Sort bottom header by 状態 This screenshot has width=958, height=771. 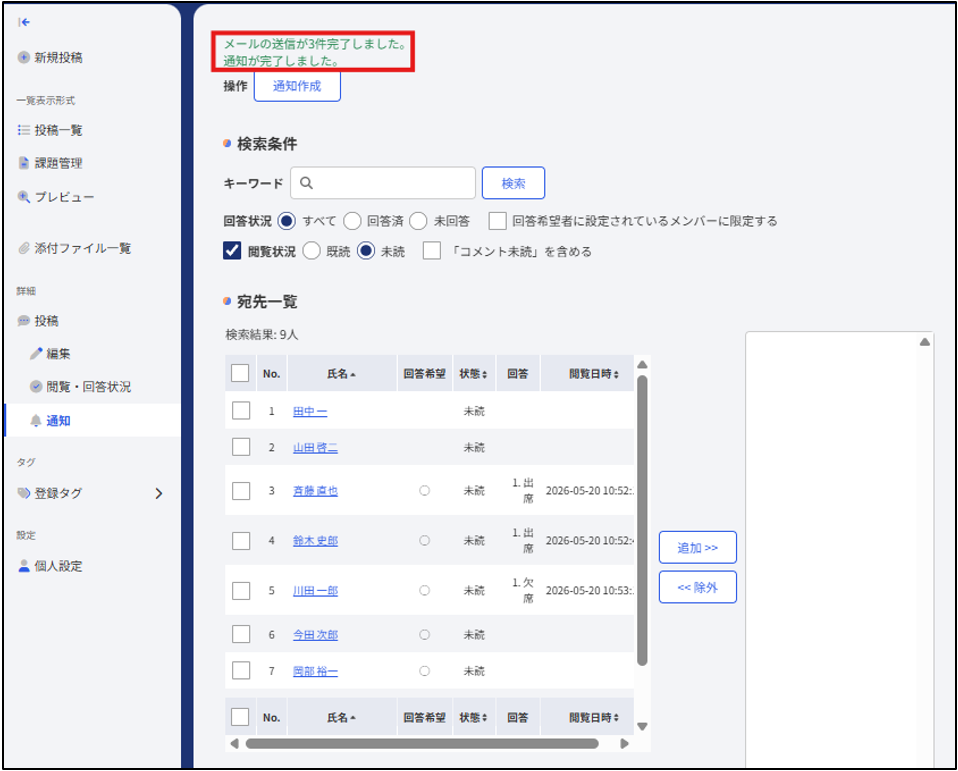[x=474, y=717]
